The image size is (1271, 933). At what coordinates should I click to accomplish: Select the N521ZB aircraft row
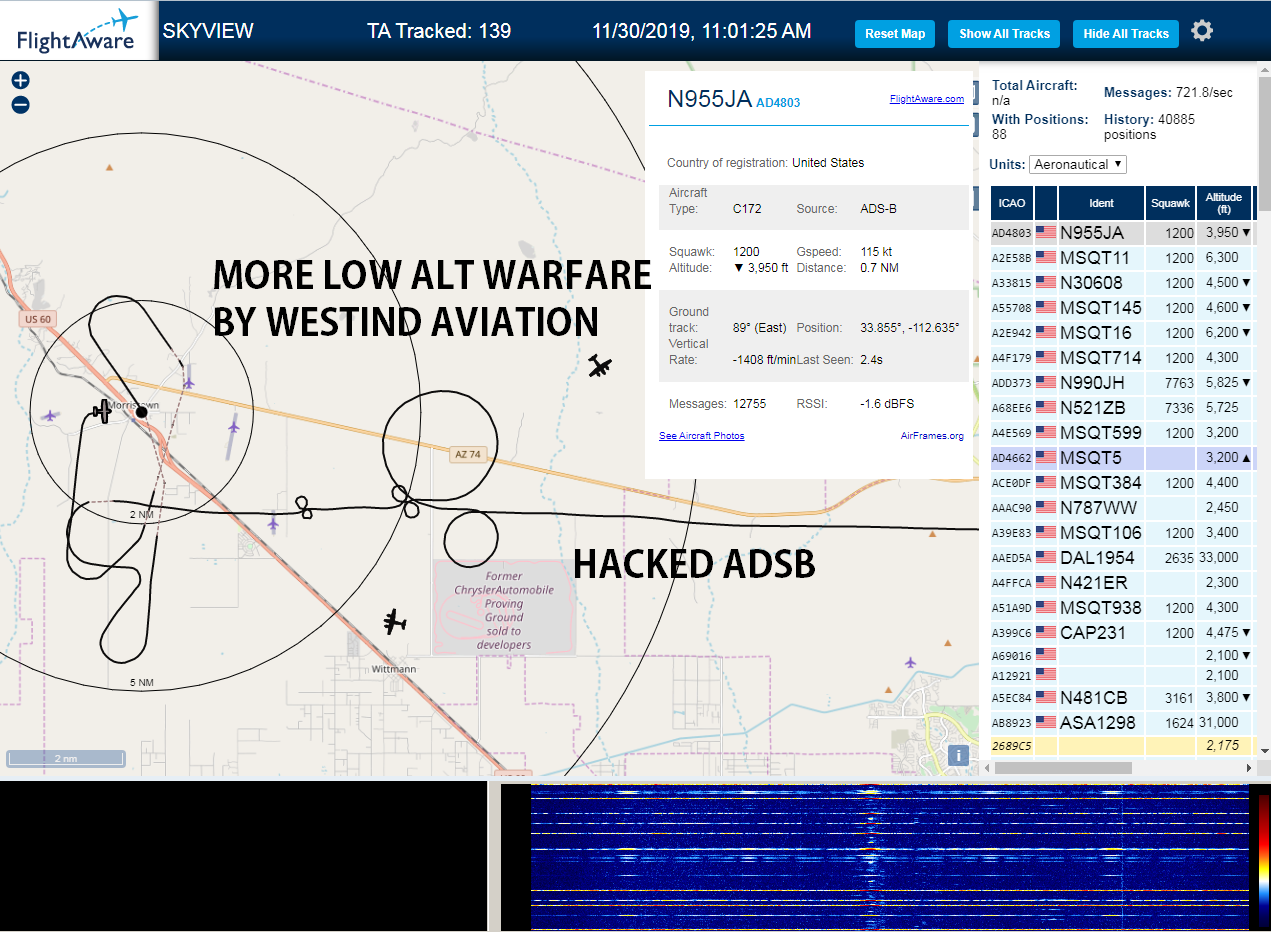coord(1121,407)
